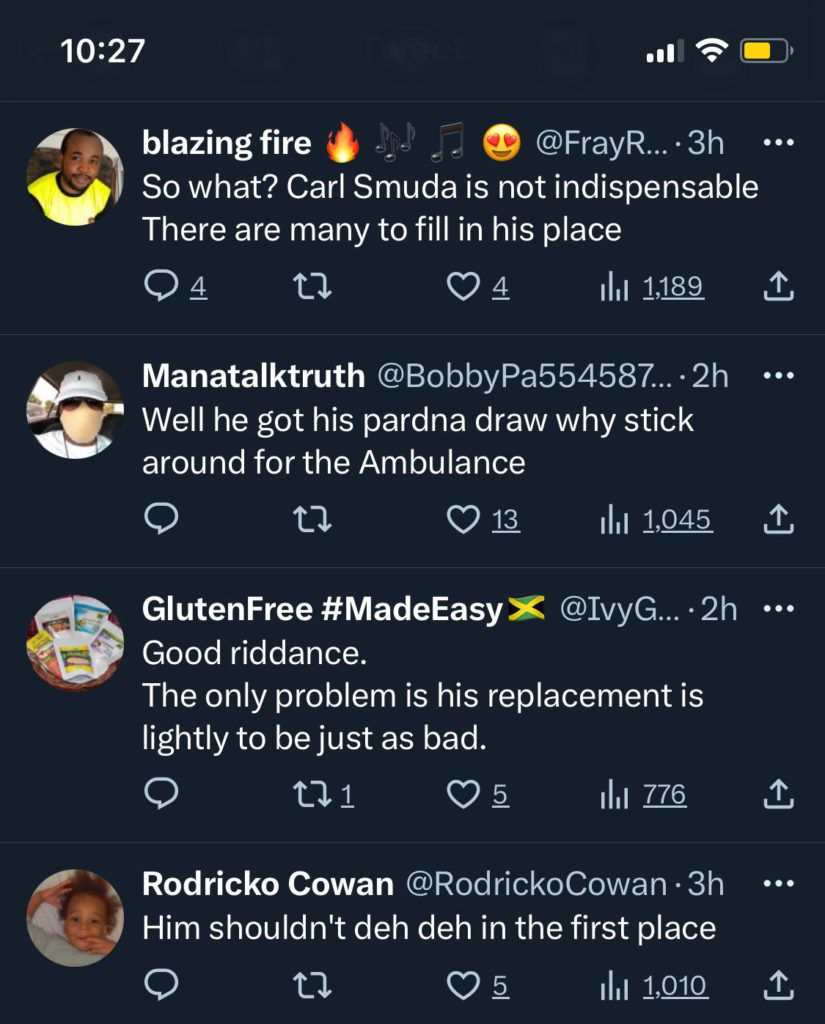825x1024 pixels.
Task: Share the GlutenFree #MadeEasy tweet
Action: (x=779, y=794)
